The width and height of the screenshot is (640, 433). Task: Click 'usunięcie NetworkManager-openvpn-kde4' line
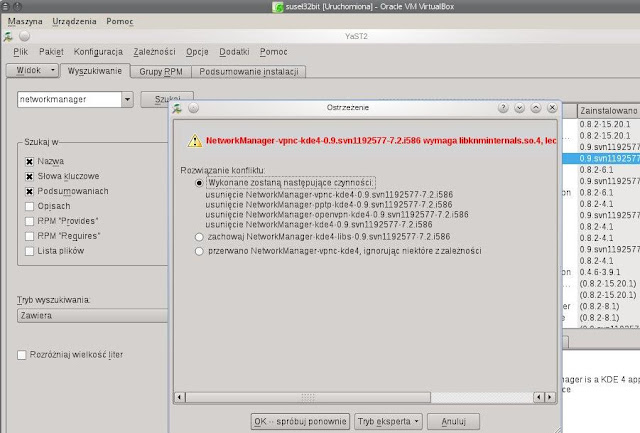(337, 215)
